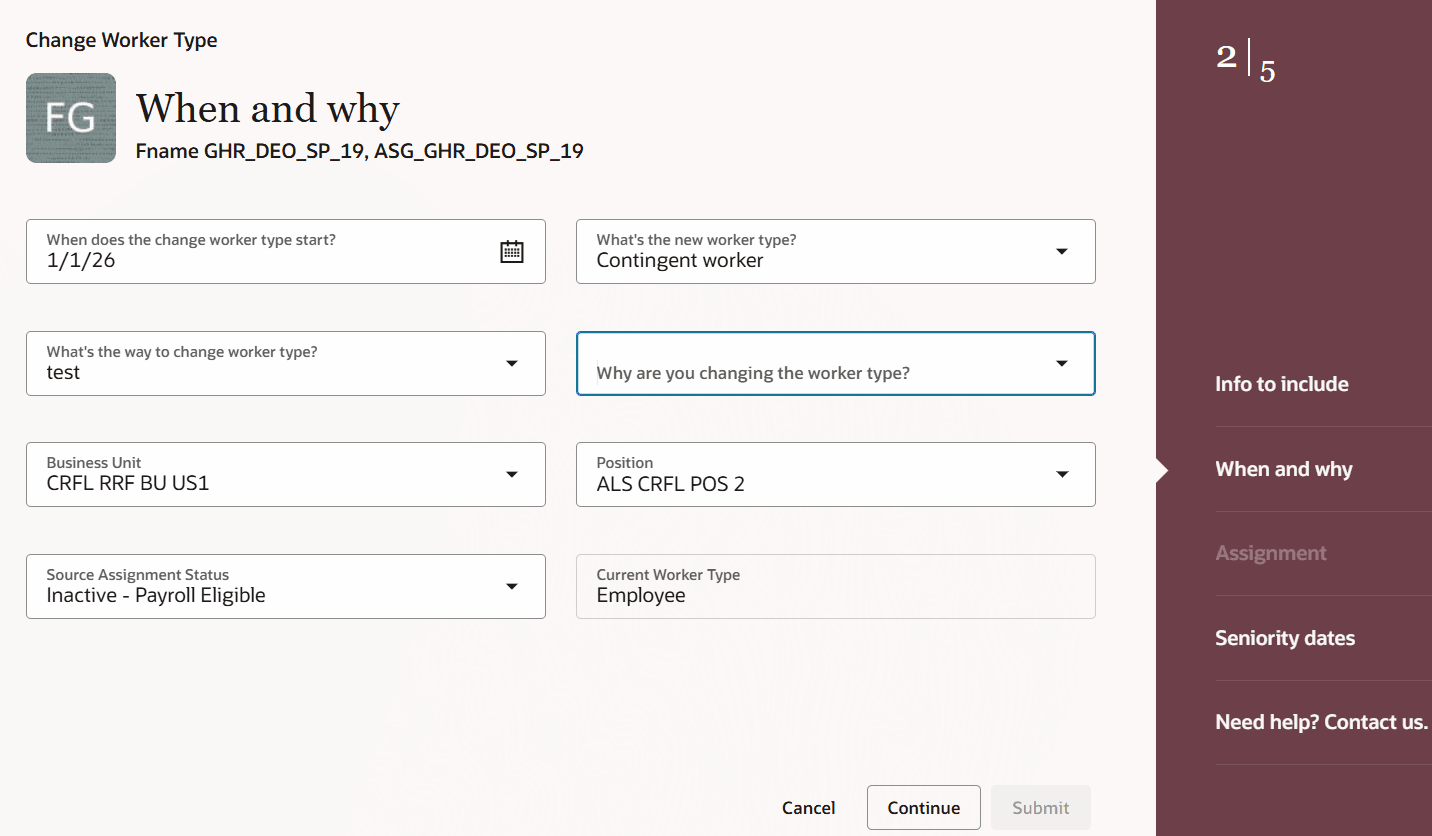
Task: Click the dropdown arrow on Position field
Action: coord(1062,474)
